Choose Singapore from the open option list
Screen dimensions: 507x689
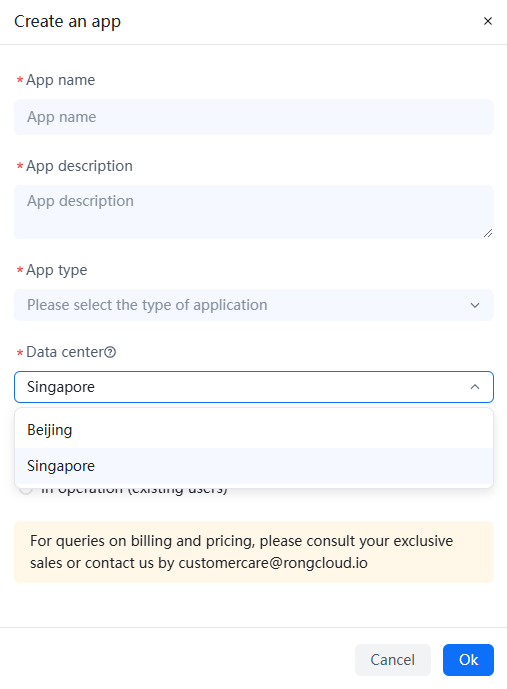pyautogui.click(x=254, y=466)
